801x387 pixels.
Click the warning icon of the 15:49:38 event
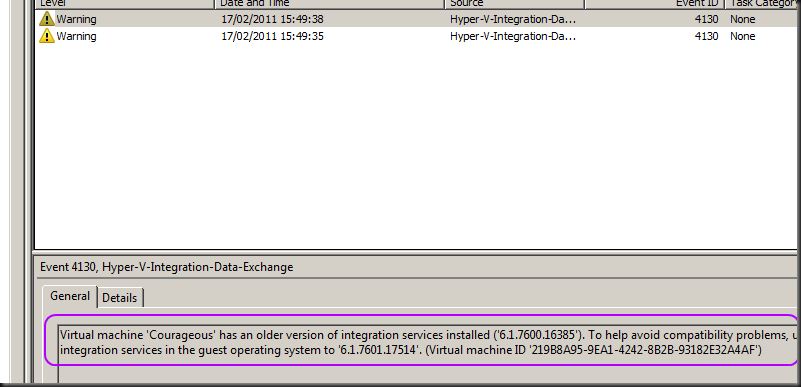click(x=46, y=19)
